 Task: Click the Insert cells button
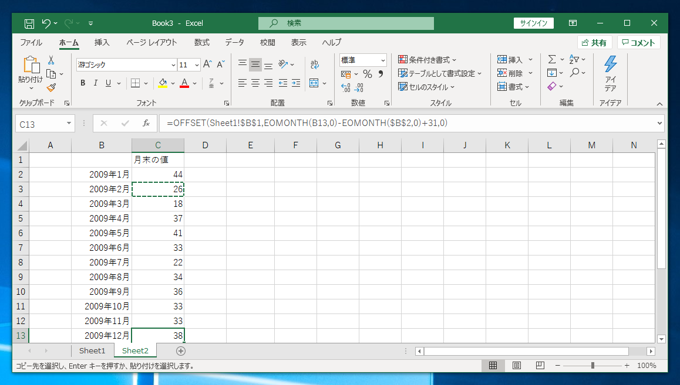(510, 60)
